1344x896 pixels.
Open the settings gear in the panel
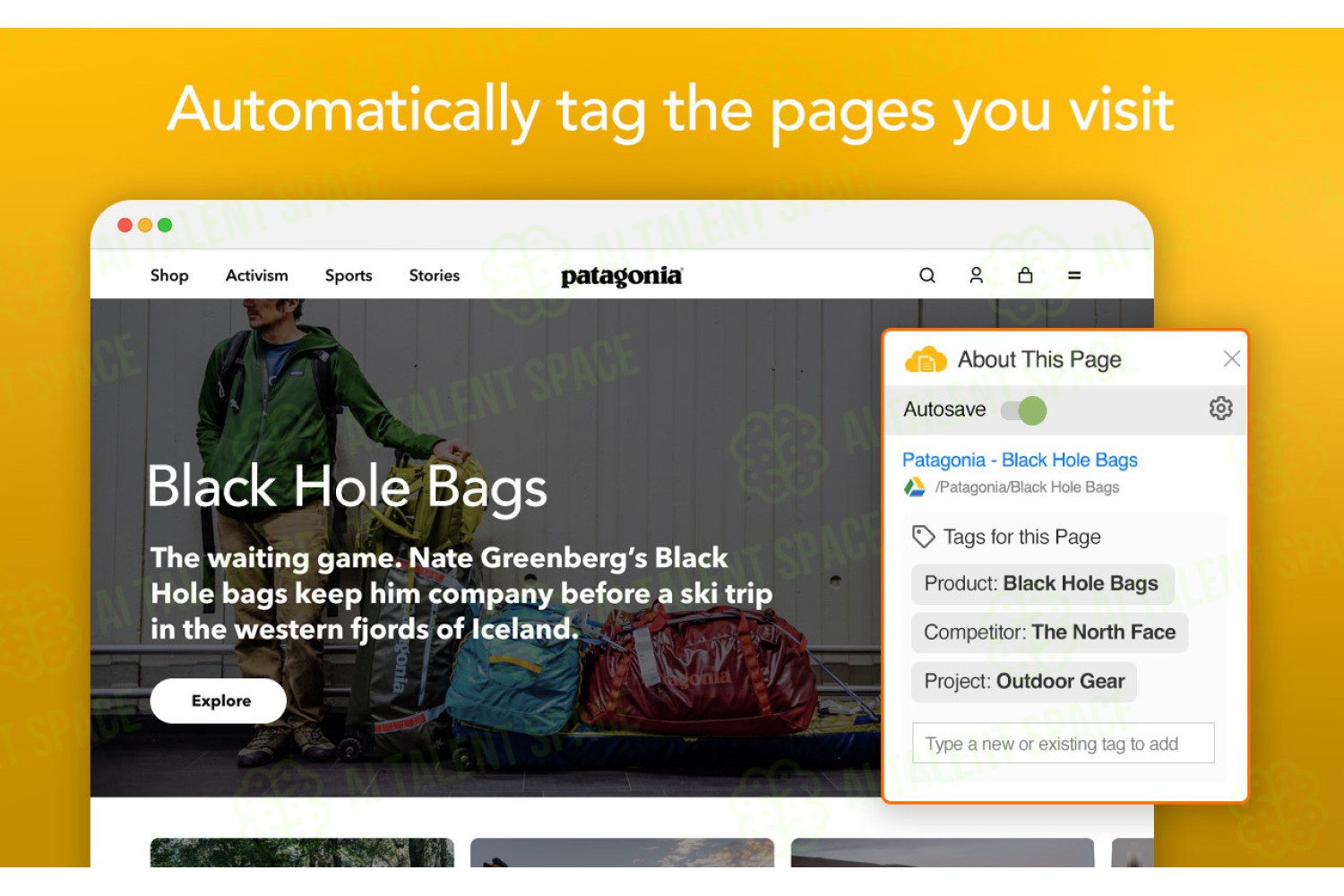click(x=1220, y=409)
